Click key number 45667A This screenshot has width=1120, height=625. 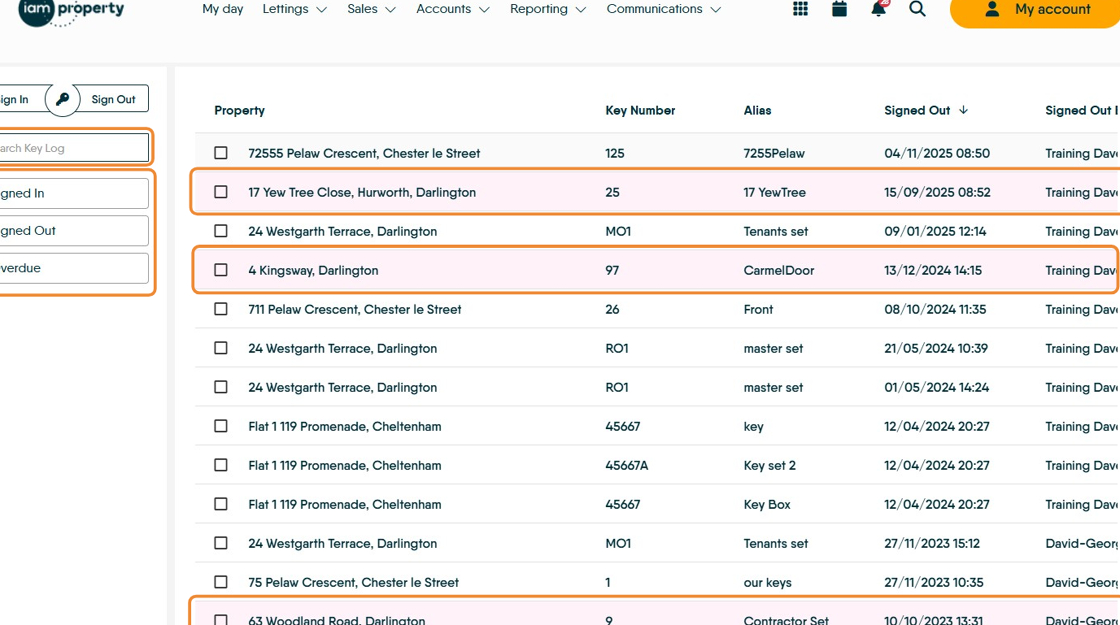click(626, 465)
